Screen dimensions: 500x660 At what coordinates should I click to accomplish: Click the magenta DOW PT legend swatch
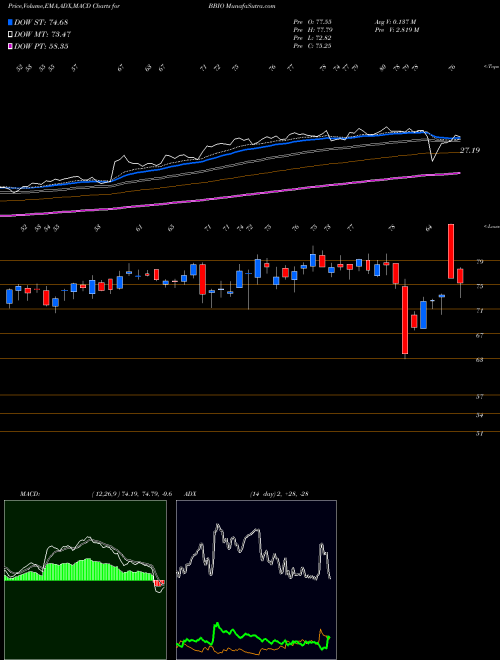[x=11, y=46]
